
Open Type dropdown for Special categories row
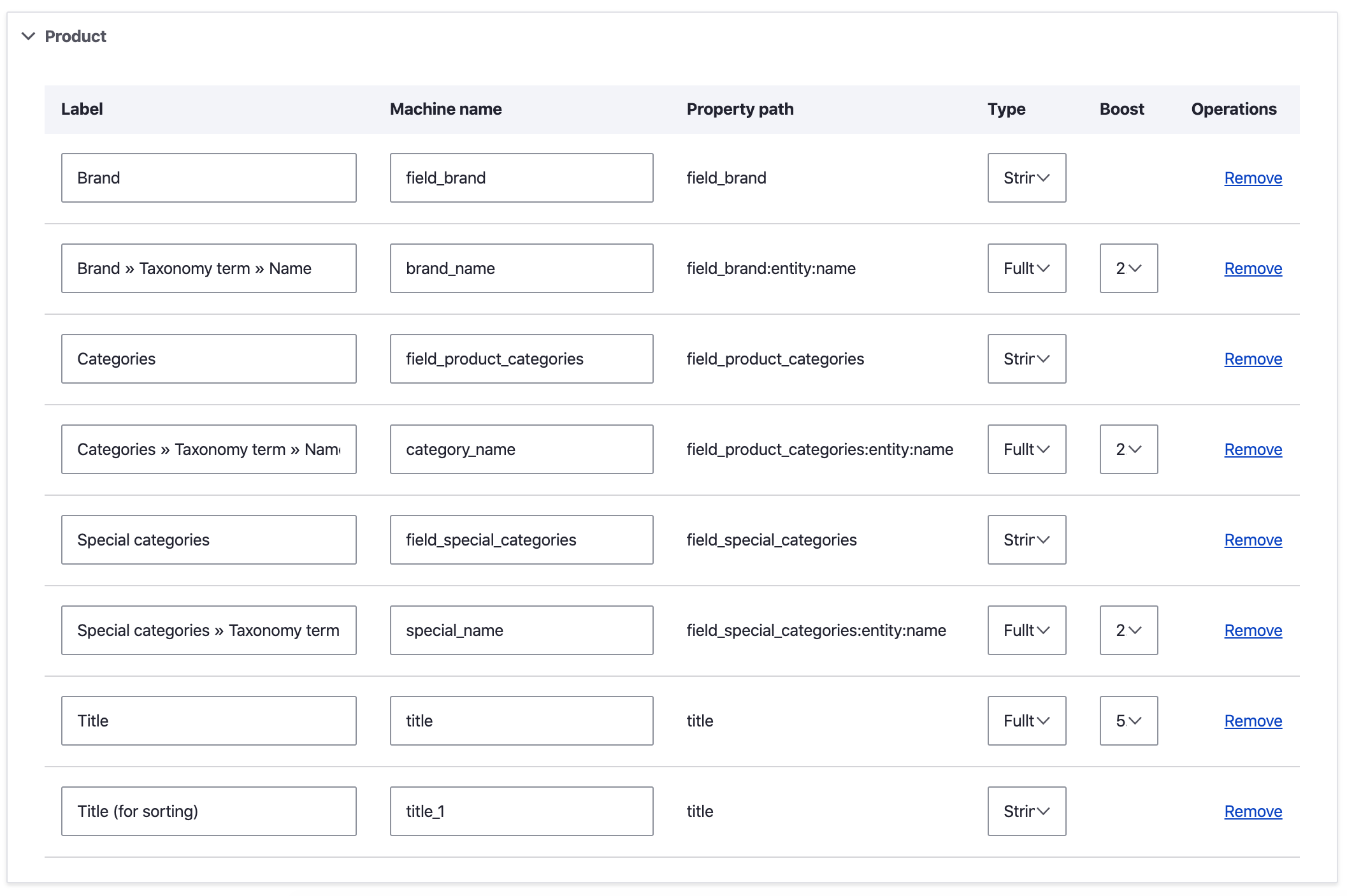(1026, 540)
